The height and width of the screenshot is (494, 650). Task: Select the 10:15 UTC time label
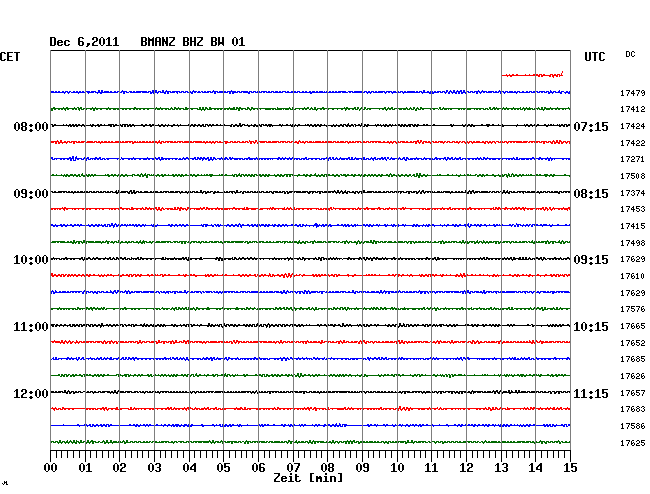pyautogui.click(x=591, y=327)
